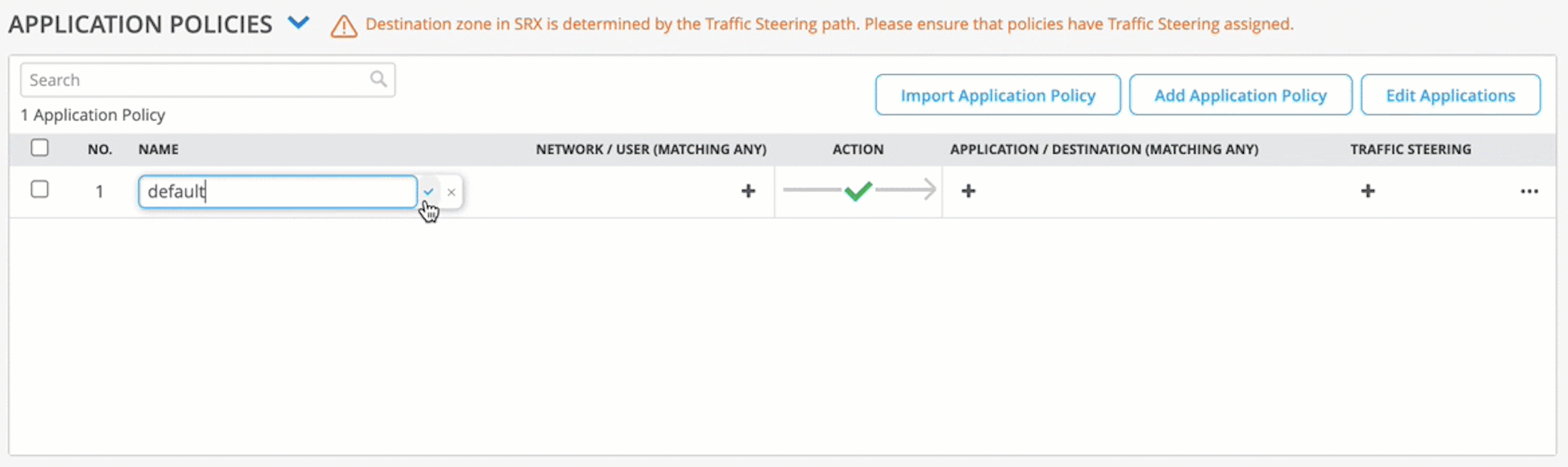Click the ACTION column header

tap(858, 149)
